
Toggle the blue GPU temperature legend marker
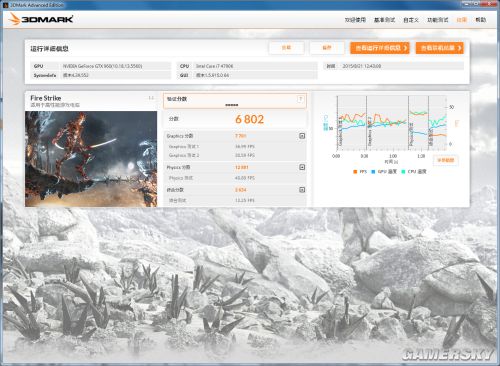pyautogui.click(x=373, y=172)
